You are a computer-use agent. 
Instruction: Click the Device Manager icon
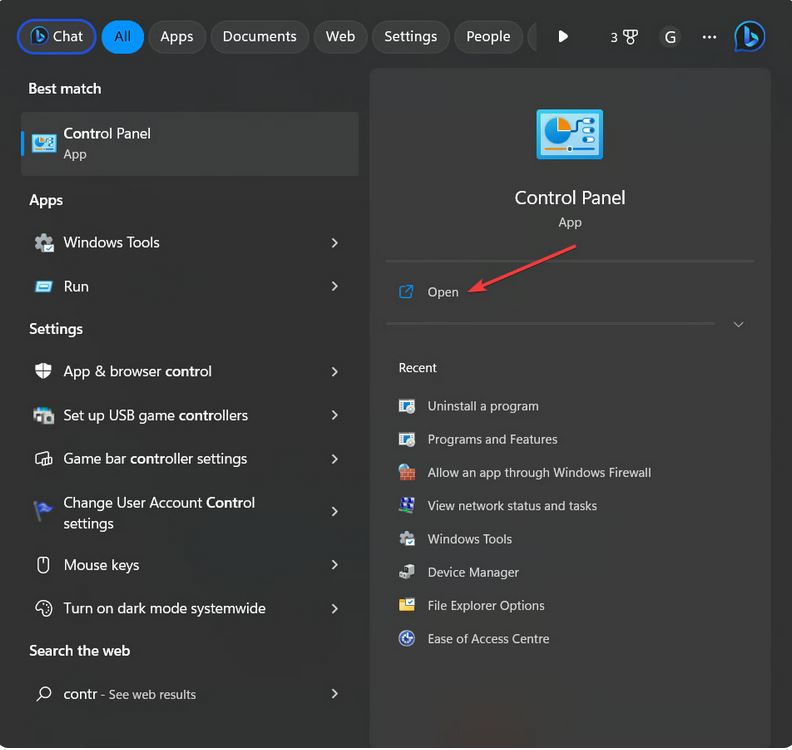point(407,572)
